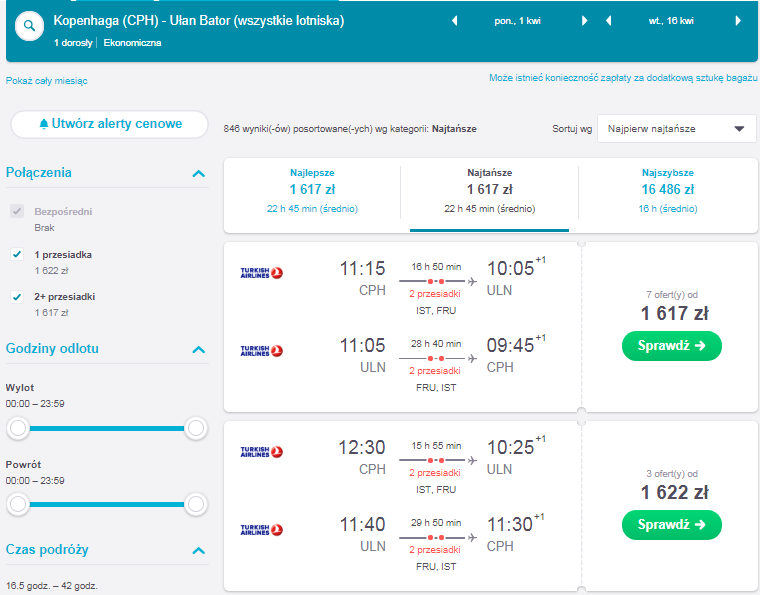The image size is (760, 595).
Task: Click bell icon in price alerts button
Action: coord(44,124)
